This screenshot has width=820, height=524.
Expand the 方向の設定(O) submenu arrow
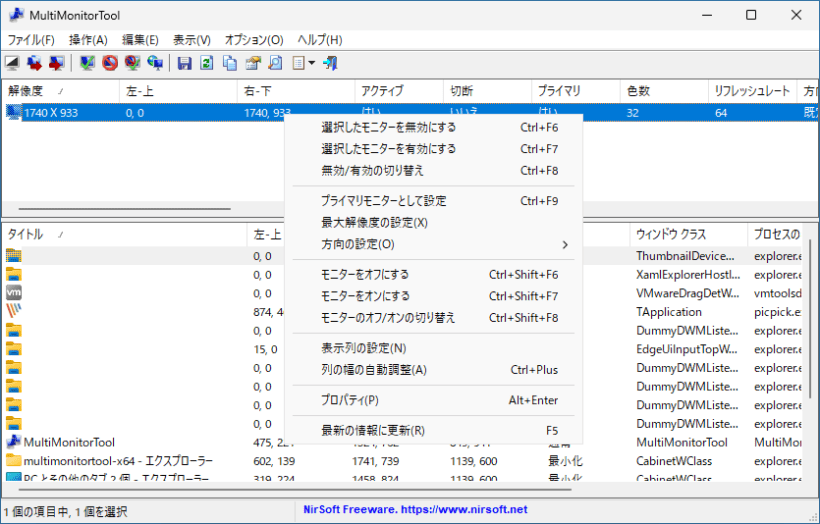[565, 245]
